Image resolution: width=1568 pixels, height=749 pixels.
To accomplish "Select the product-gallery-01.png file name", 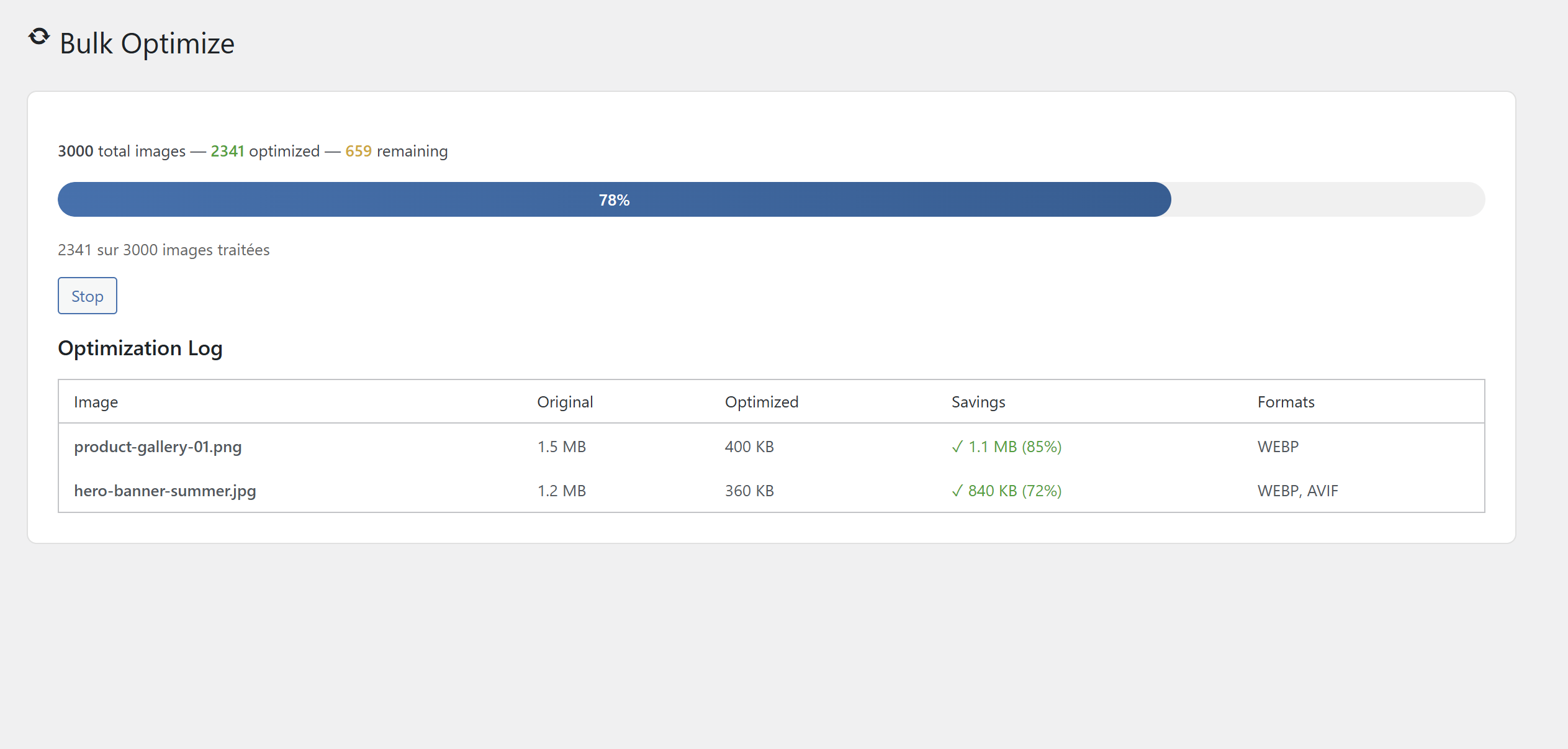I will [x=158, y=447].
